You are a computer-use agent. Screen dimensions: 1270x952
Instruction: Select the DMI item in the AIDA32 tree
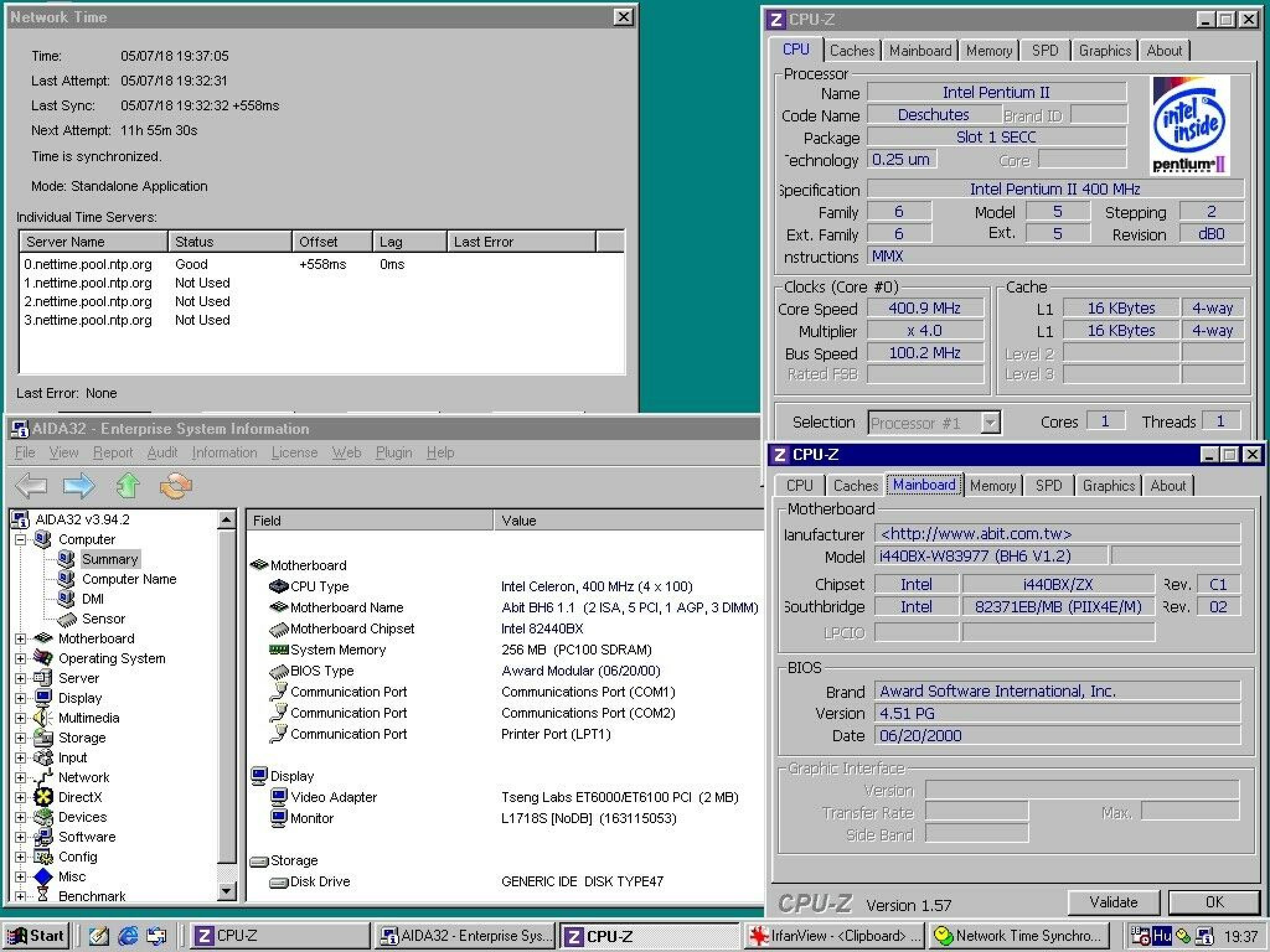[x=93, y=599]
